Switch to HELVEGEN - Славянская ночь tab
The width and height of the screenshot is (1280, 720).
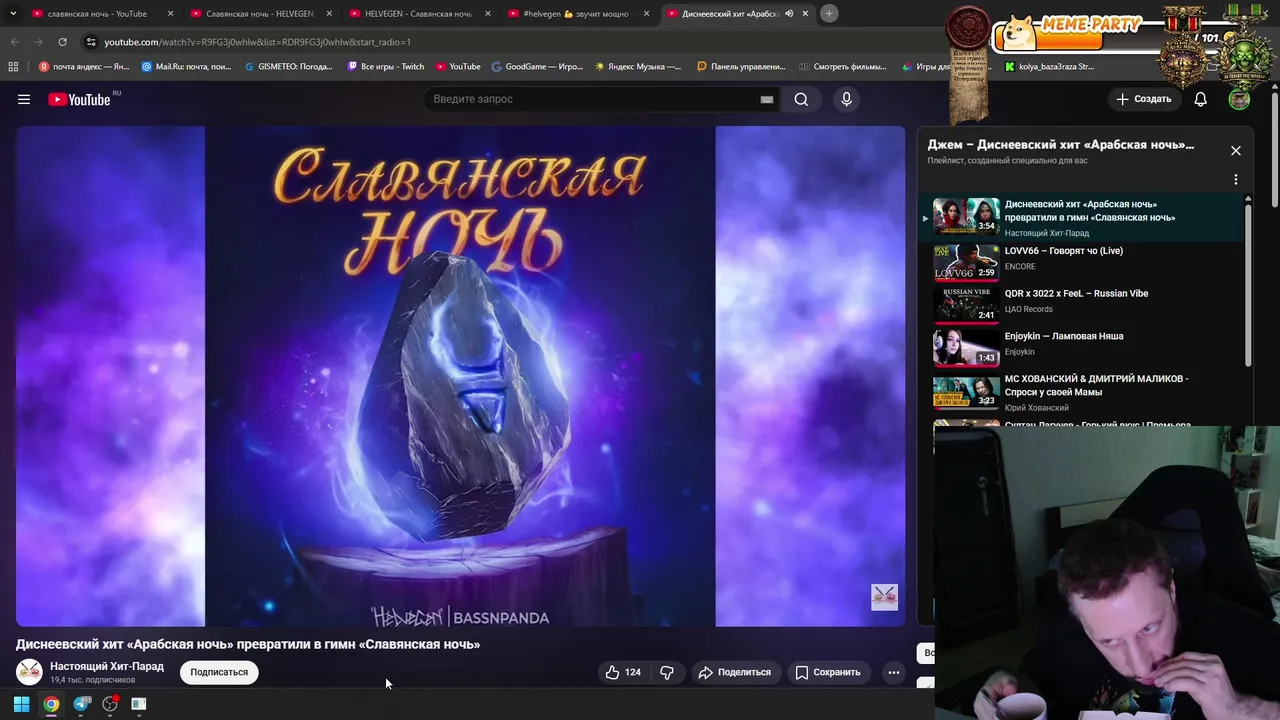tap(418, 14)
